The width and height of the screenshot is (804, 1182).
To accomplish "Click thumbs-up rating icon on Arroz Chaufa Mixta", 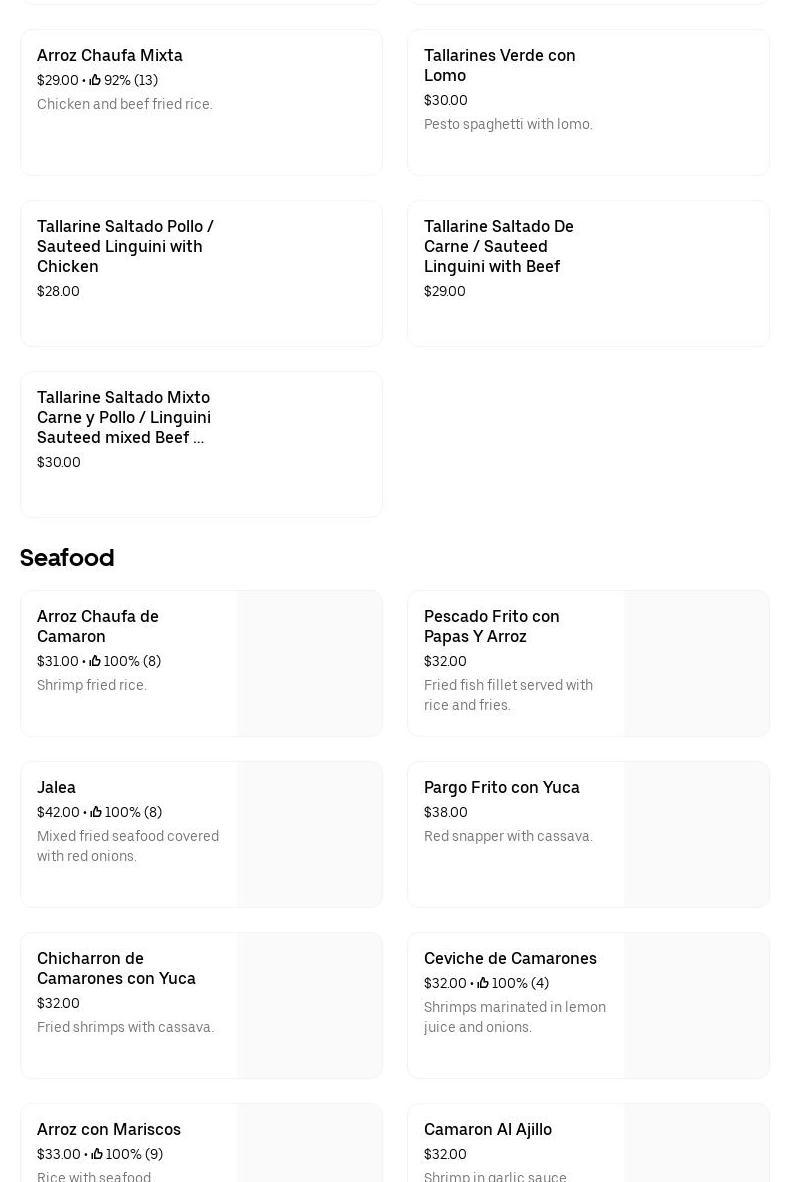I will click(95, 80).
